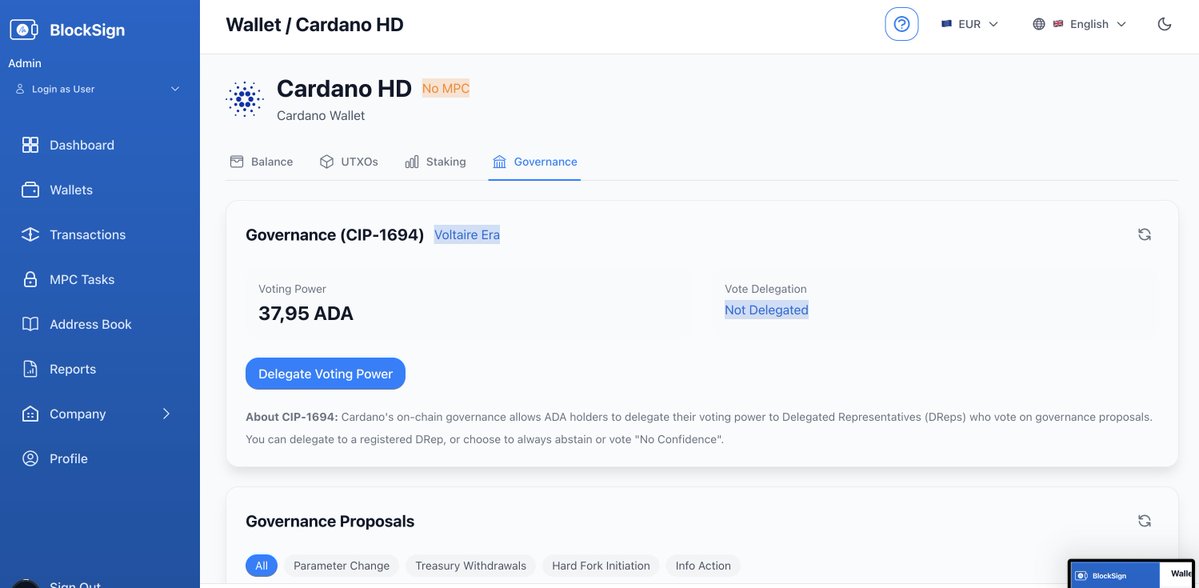Click the Cardano Wallet subtitle

pyautogui.click(x=320, y=116)
